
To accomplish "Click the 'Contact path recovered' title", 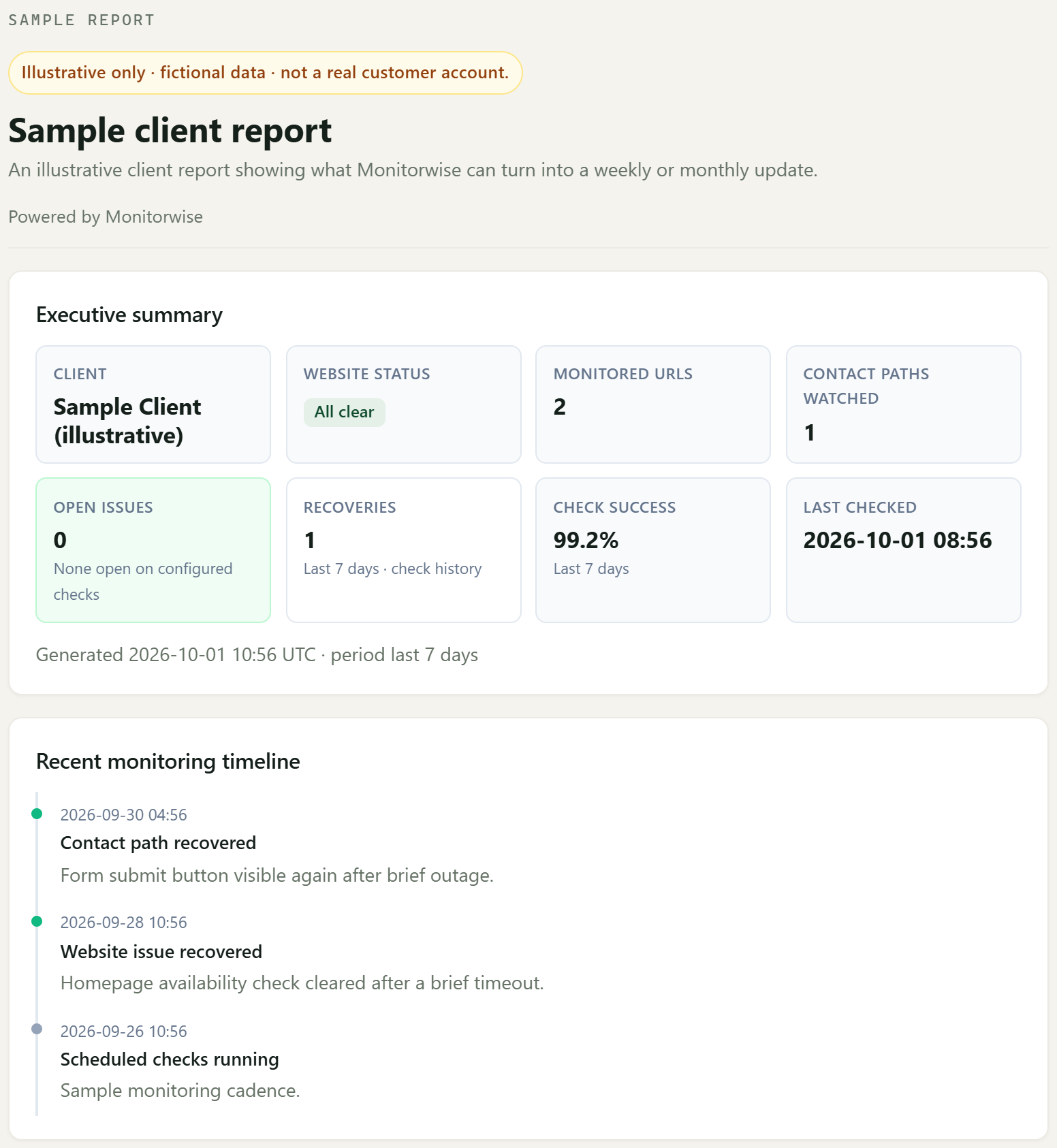I will (158, 843).
